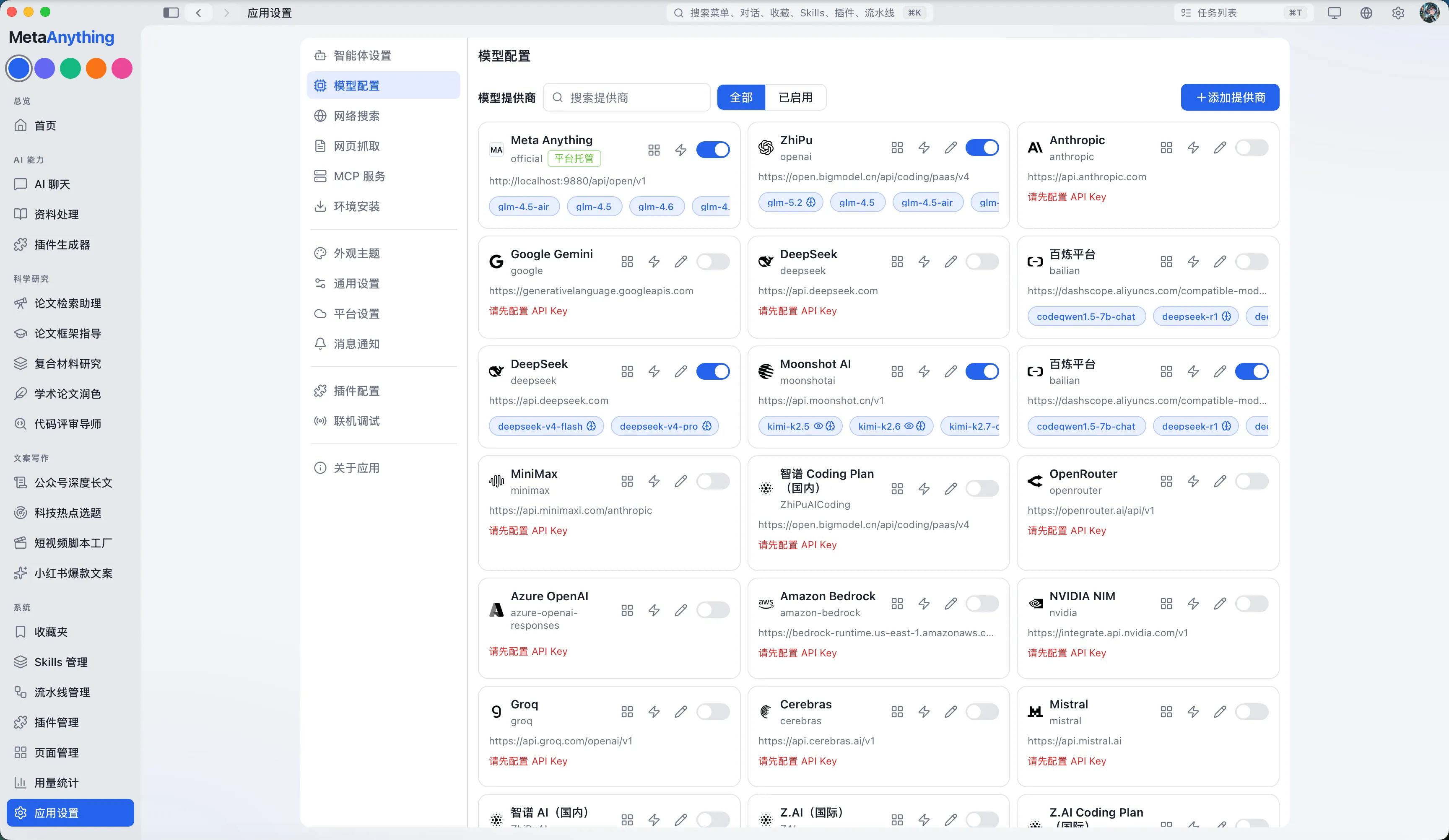Screen dimensions: 1449x840
Task: Enable the Anthropic provider switch
Action: tap(1252, 148)
